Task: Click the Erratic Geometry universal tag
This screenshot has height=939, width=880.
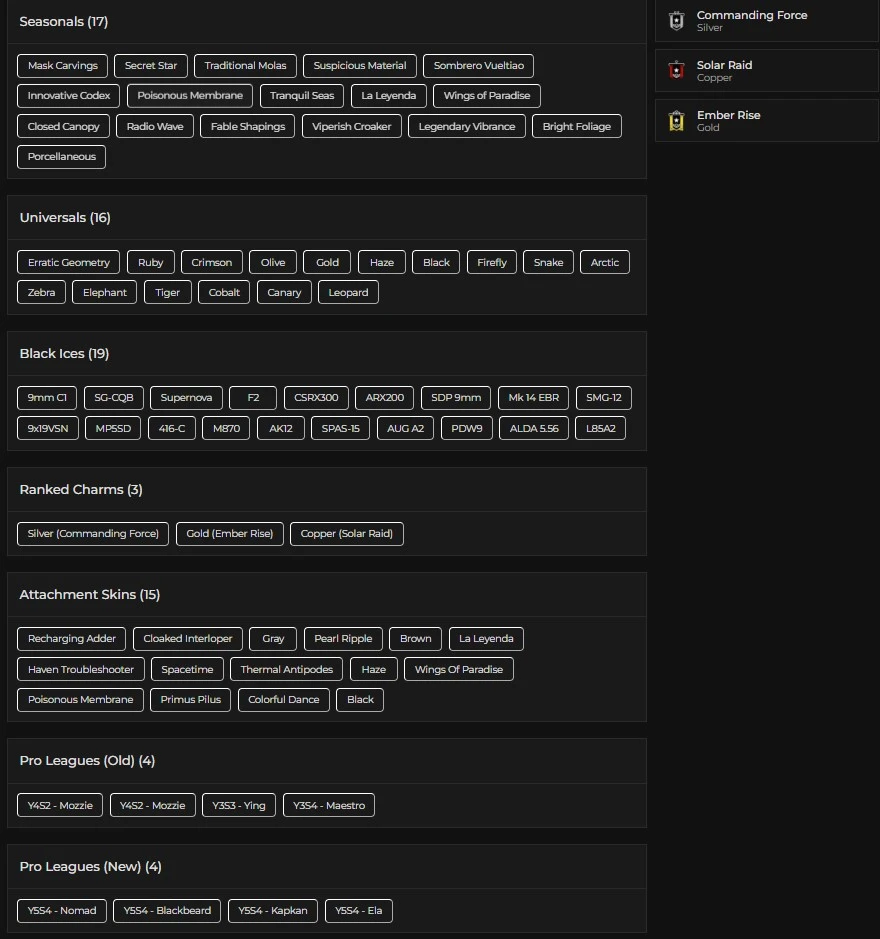Action: click(x=69, y=263)
